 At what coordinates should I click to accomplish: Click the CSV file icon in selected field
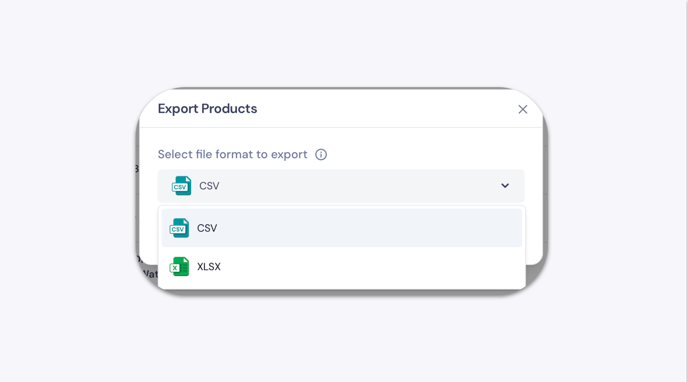[181, 186]
